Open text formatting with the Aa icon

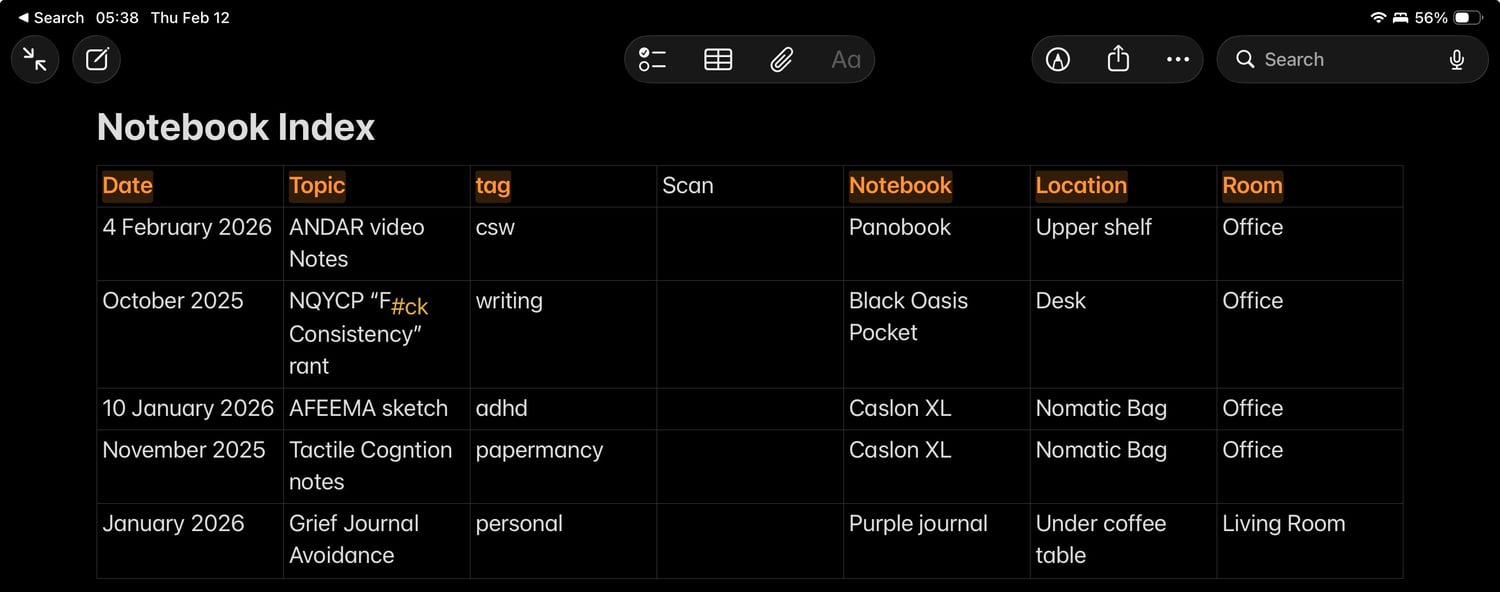point(845,60)
